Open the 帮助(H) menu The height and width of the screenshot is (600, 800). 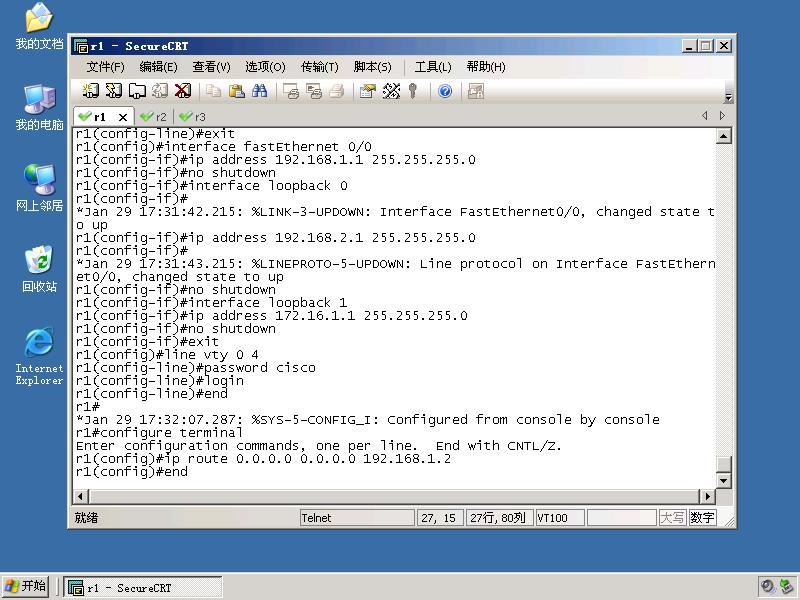486,67
